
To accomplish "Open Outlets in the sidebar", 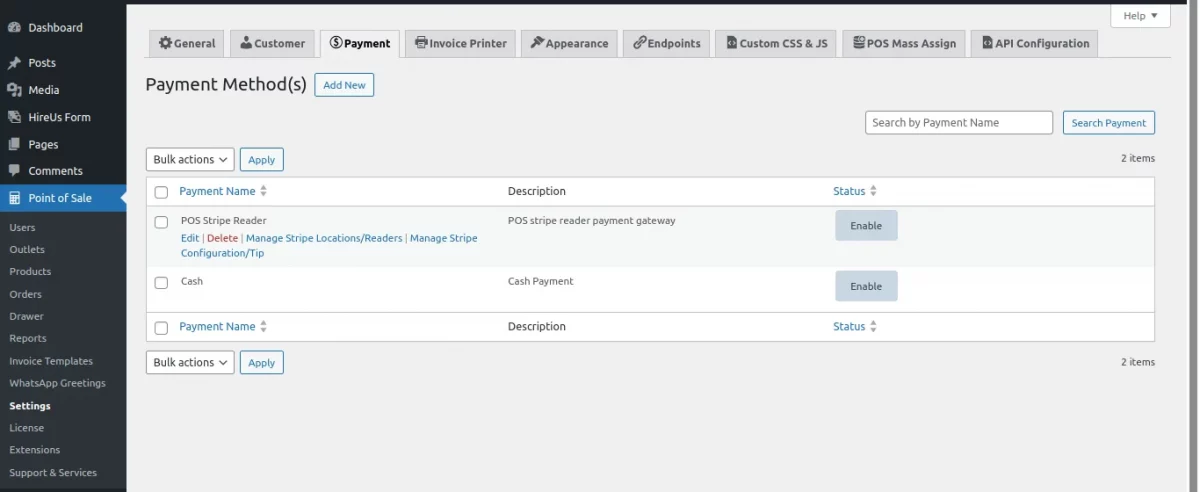I will coord(27,249).
